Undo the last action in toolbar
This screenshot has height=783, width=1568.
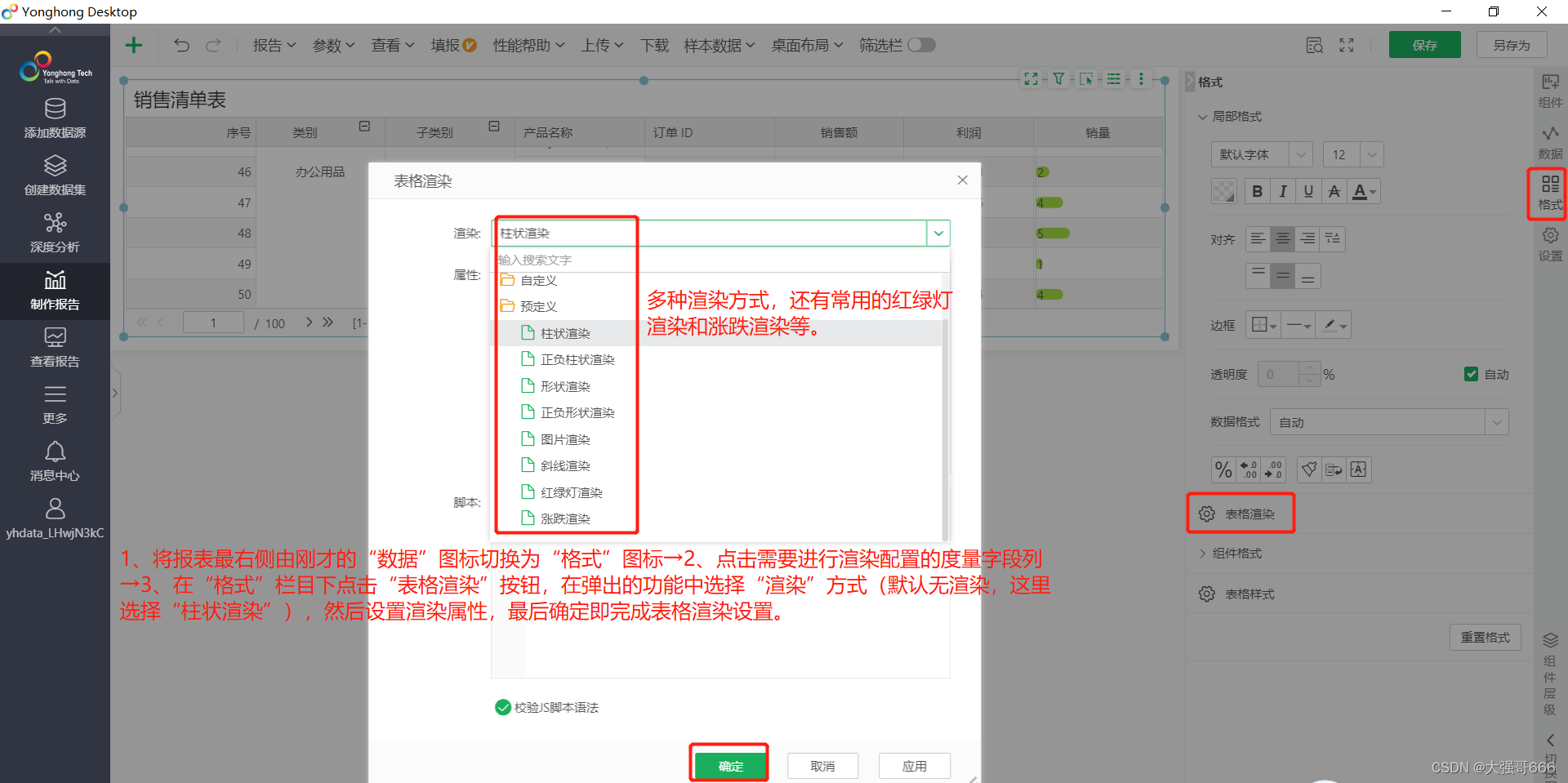coord(181,45)
